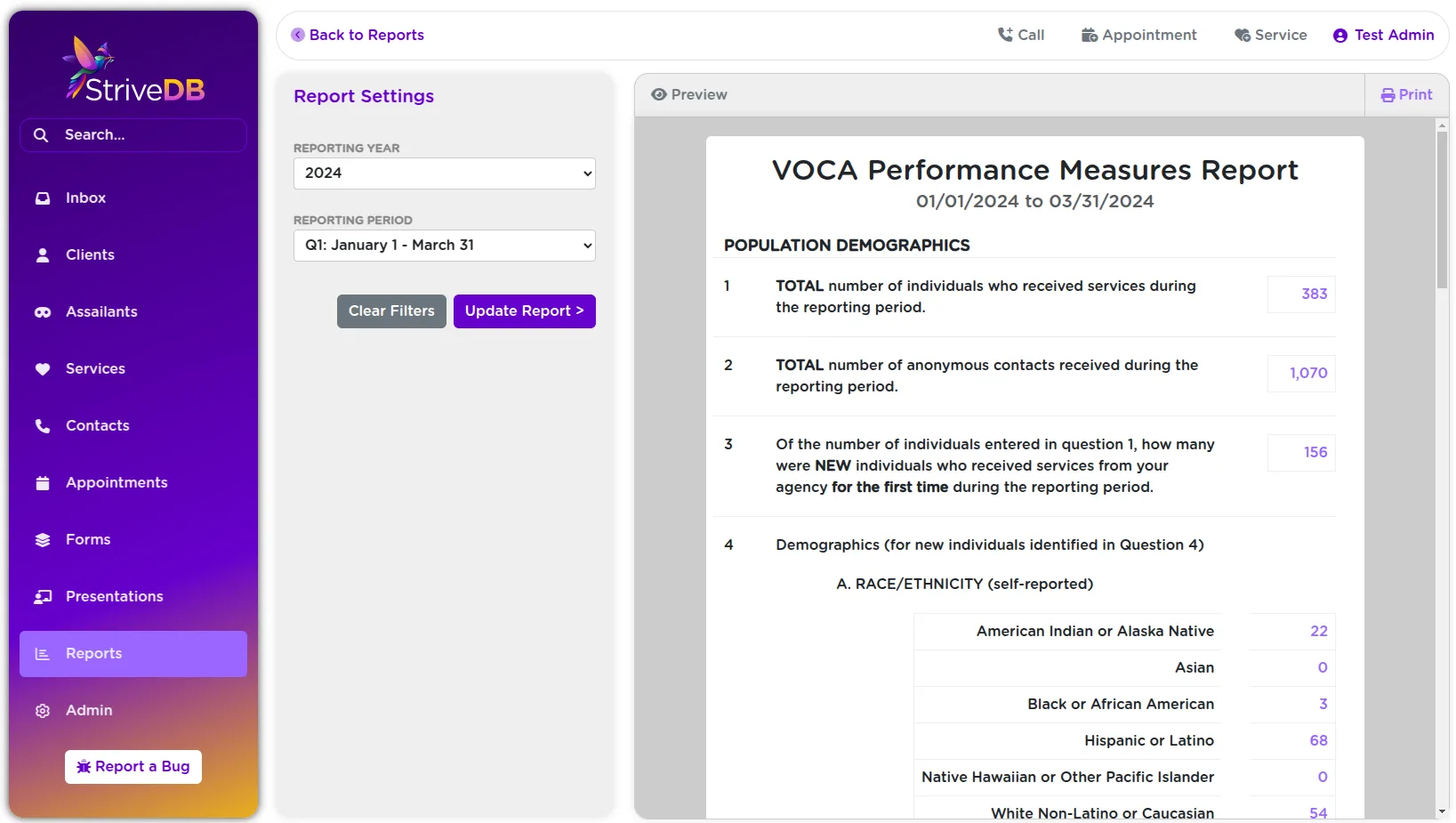
Task: Click Clear Filters
Action: [x=391, y=311]
